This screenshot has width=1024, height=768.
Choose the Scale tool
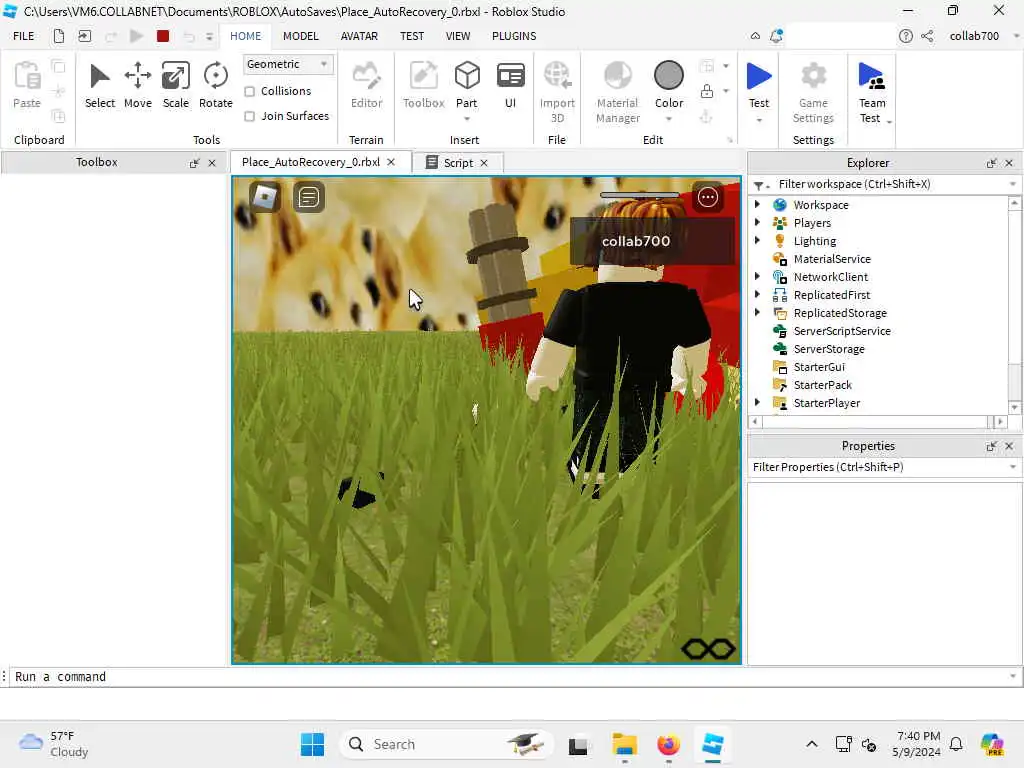pyautogui.click(x=176, y=85)
